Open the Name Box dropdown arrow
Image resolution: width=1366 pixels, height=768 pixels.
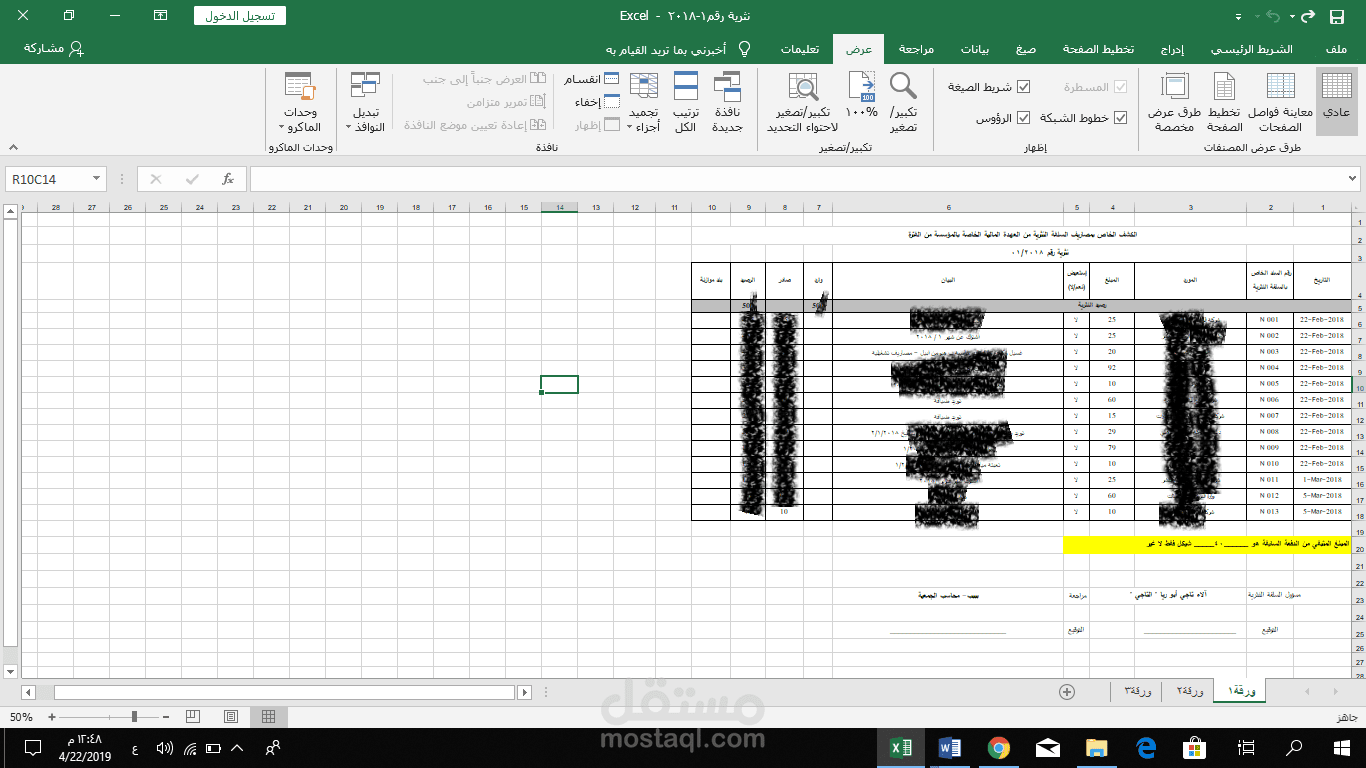point(97,179)
